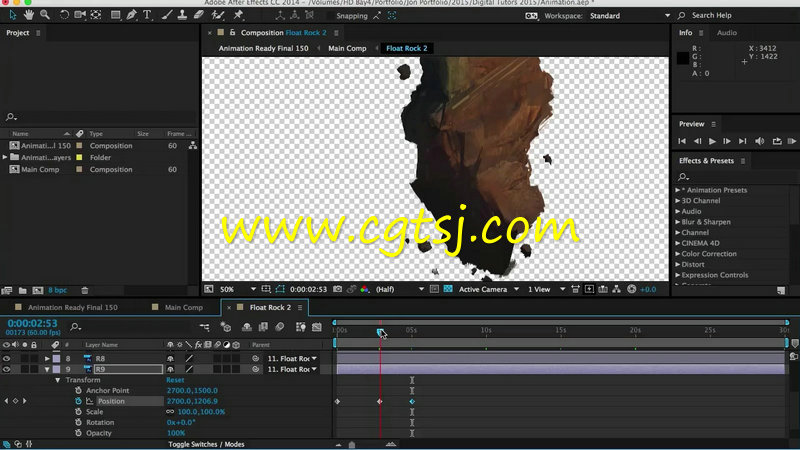The height and width of the screenshot is (450, 800).
Task: Open the Audio panel tab
Action: tap(727, 33)
